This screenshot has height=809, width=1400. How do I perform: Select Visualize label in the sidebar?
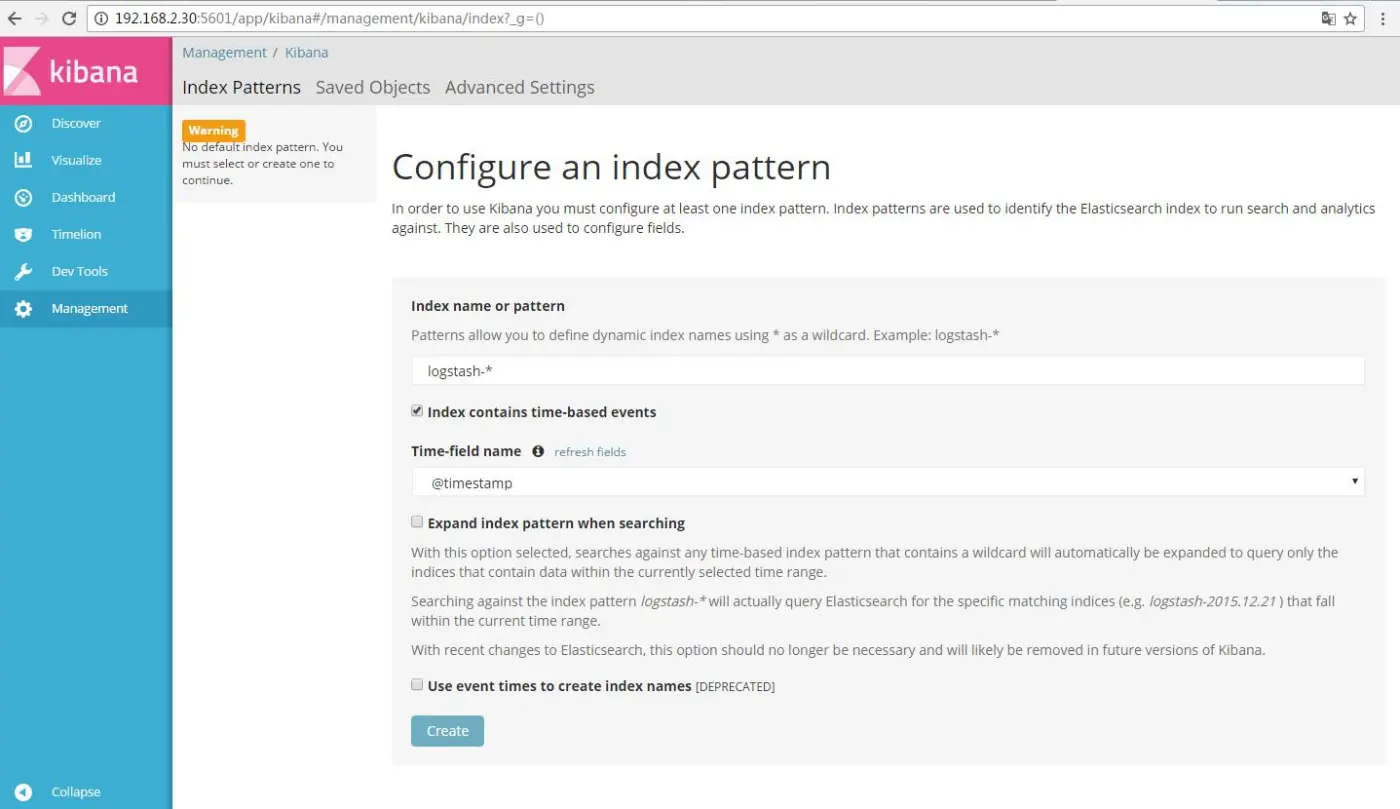pos(76,160)
